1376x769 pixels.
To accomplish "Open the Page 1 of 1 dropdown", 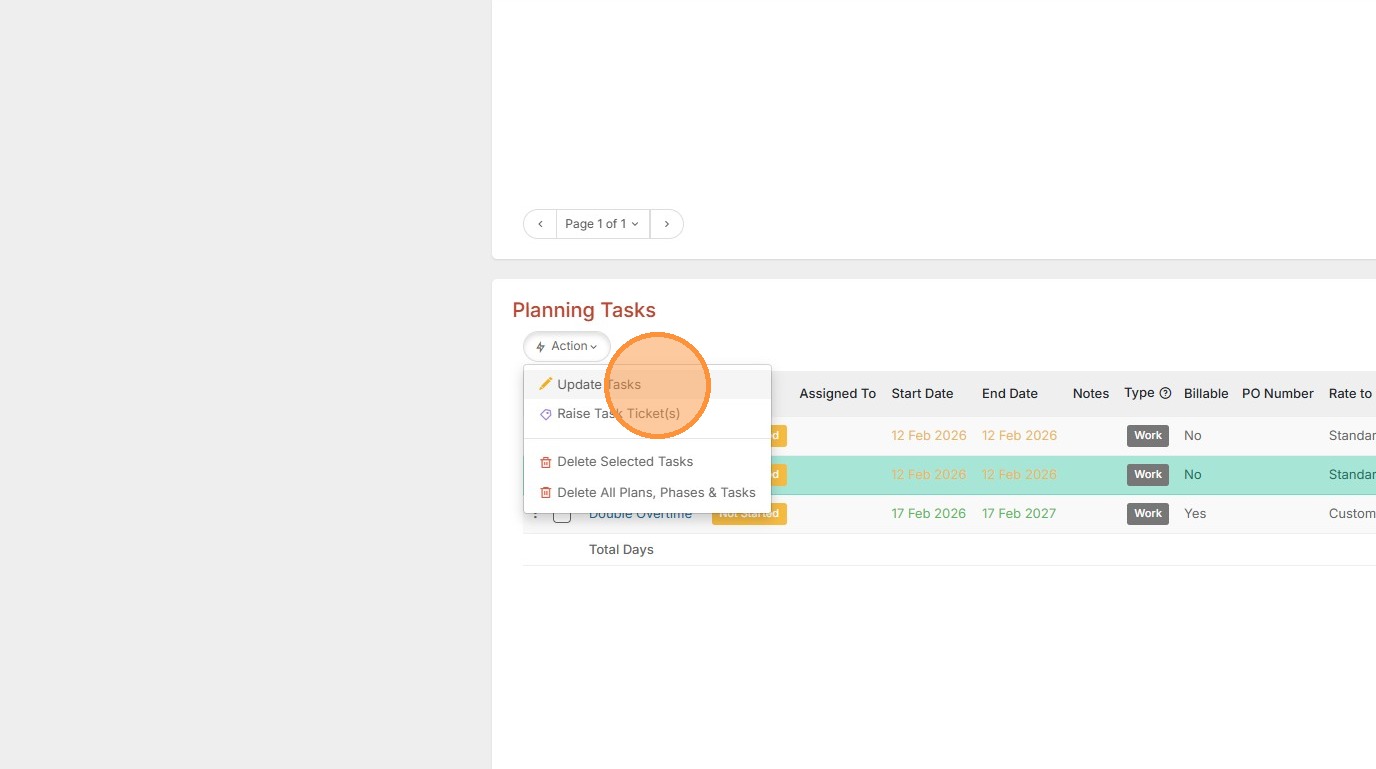I will [602, 224].
